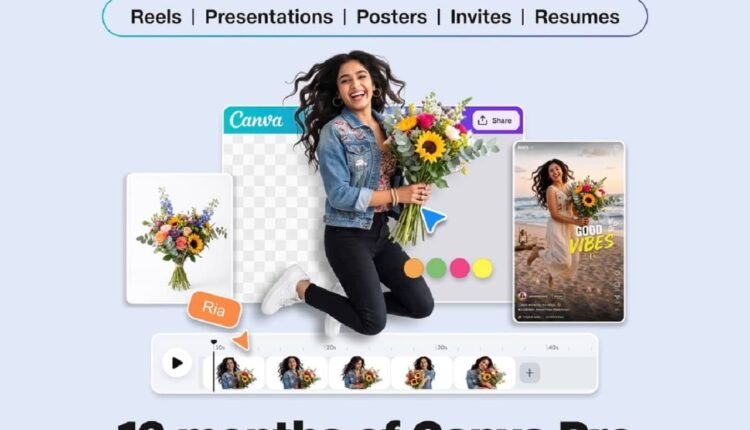This screenshot has width=750, height=430.
Task: Click the Share button in the Canva header
Action: click(496, 121)
